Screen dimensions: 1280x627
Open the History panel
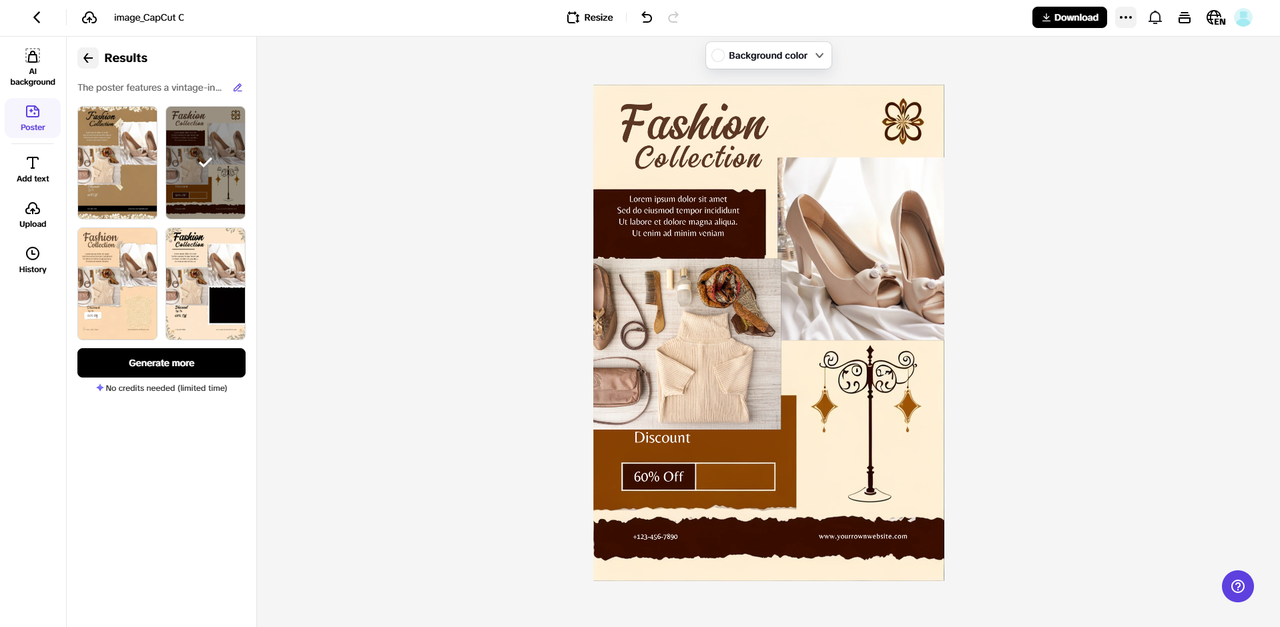click(x=32, y=258)
